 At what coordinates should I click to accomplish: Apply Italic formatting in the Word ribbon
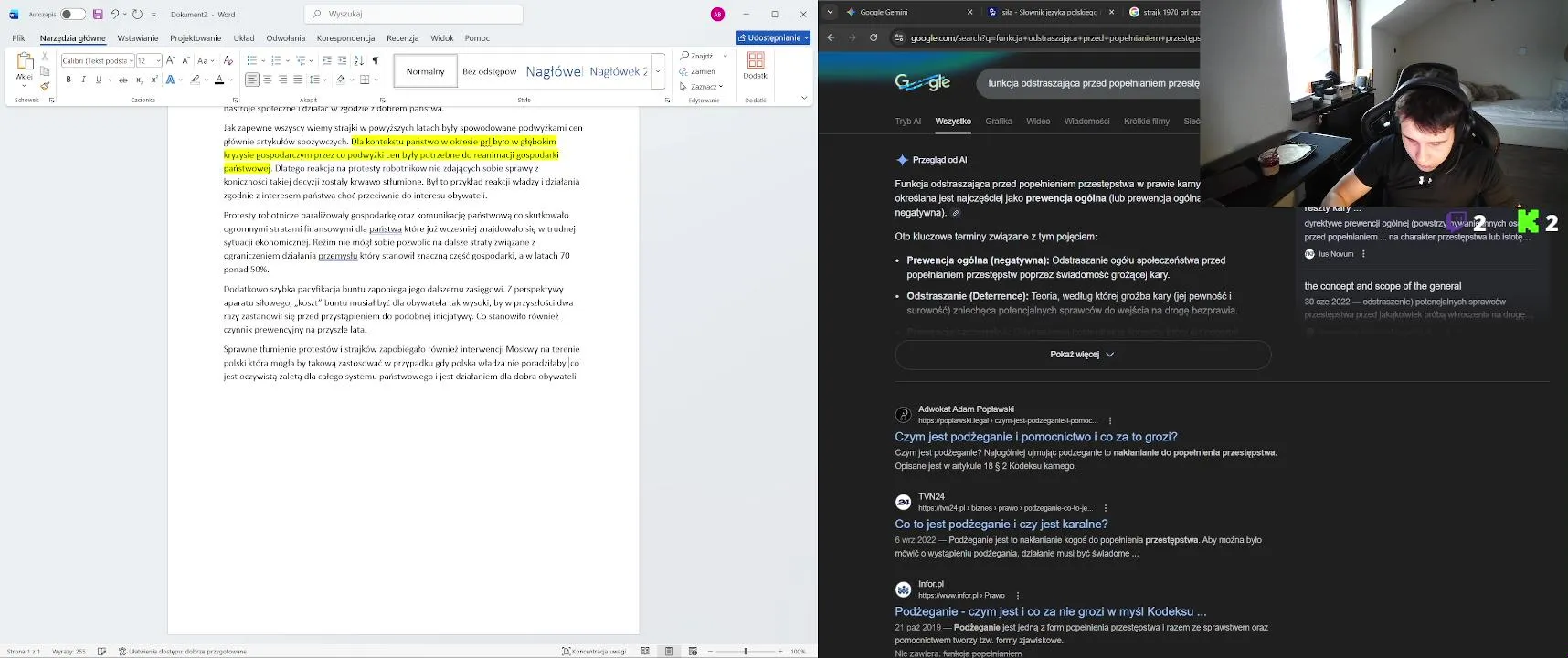(83, 80)
